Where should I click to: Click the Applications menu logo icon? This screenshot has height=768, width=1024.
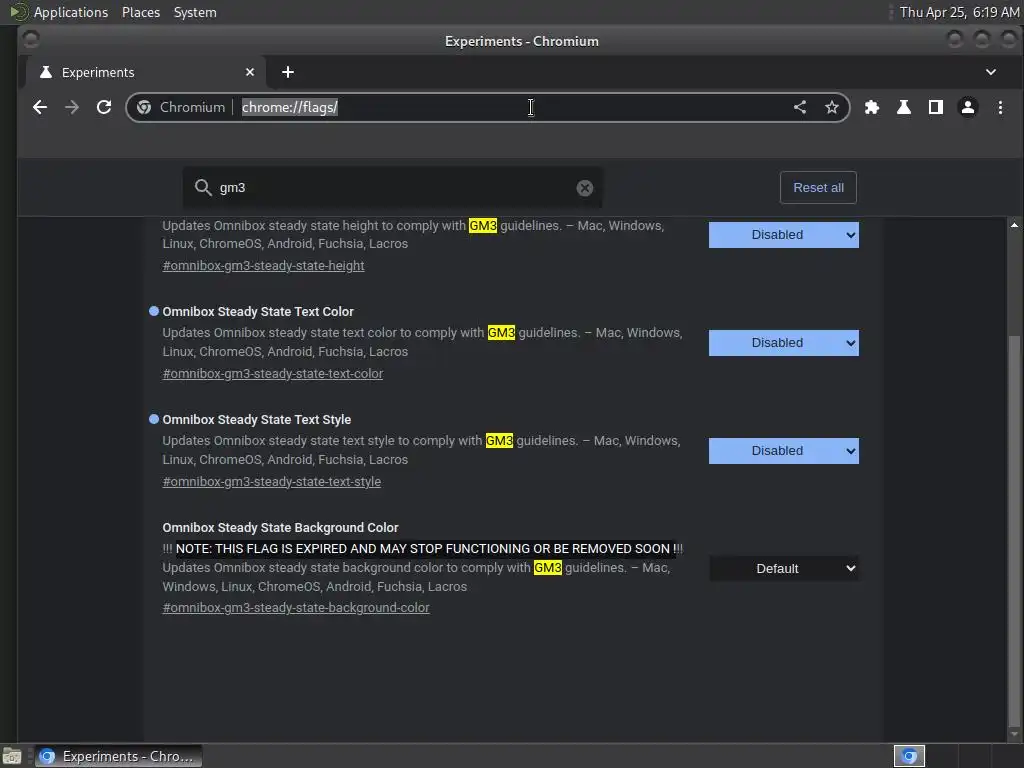19,12
